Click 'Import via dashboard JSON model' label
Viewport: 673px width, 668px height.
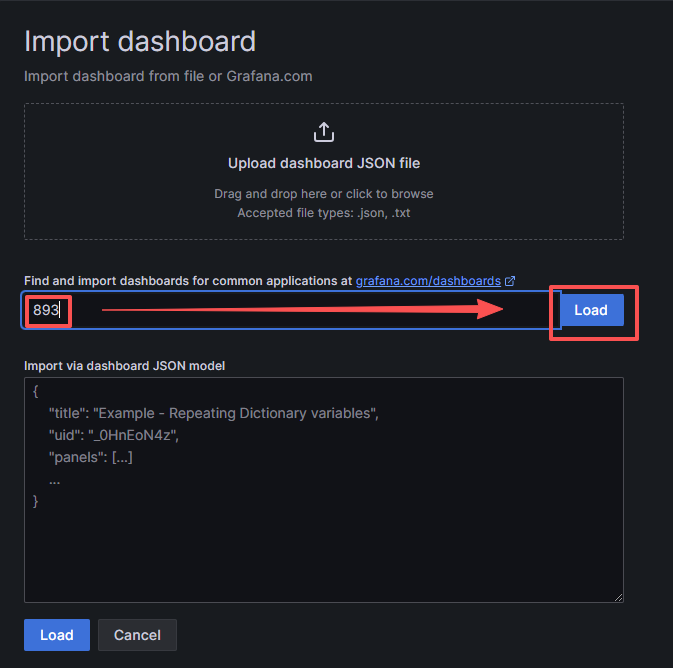124,366
